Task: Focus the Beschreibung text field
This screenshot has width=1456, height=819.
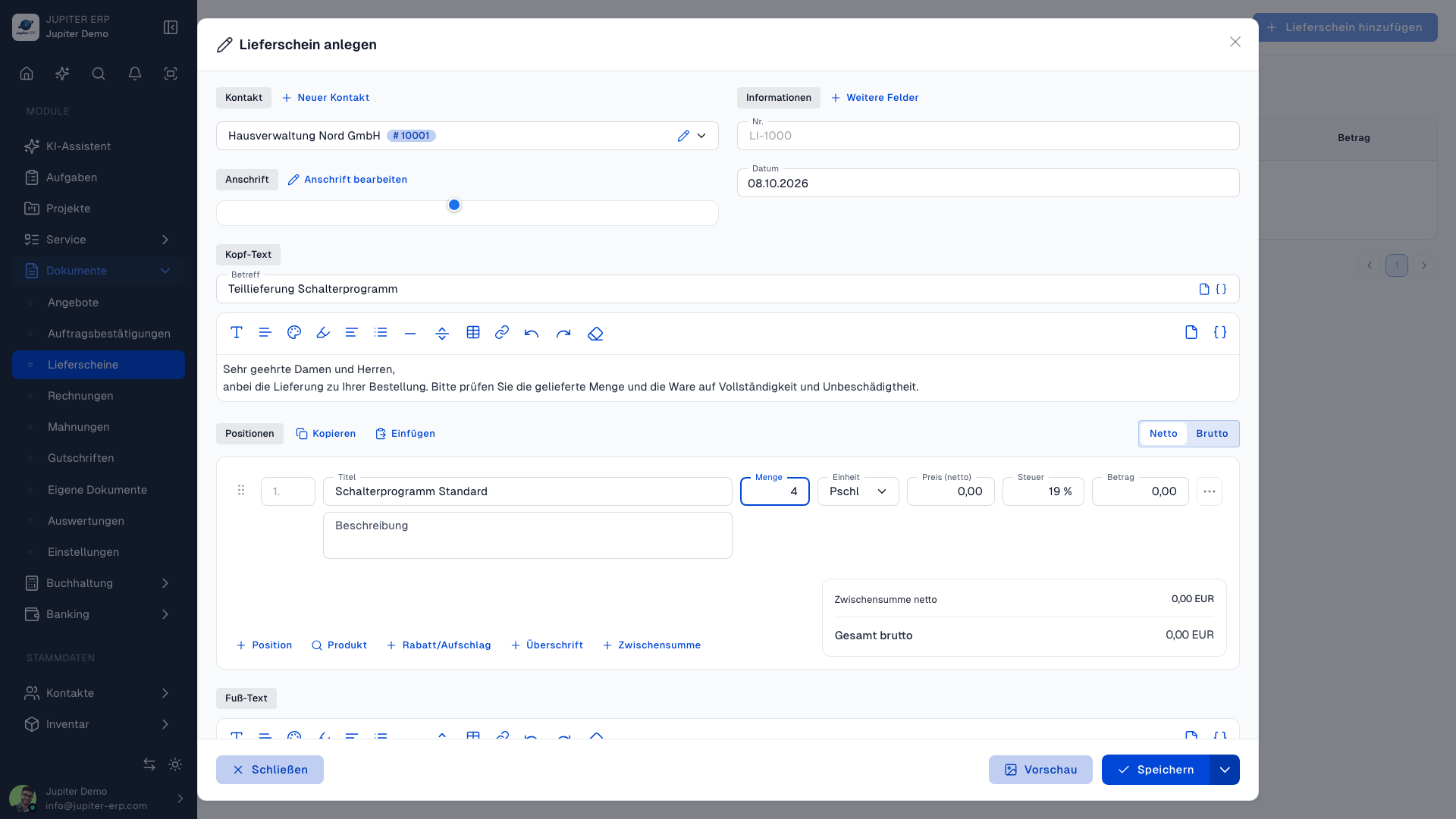Action: point(528,535)
